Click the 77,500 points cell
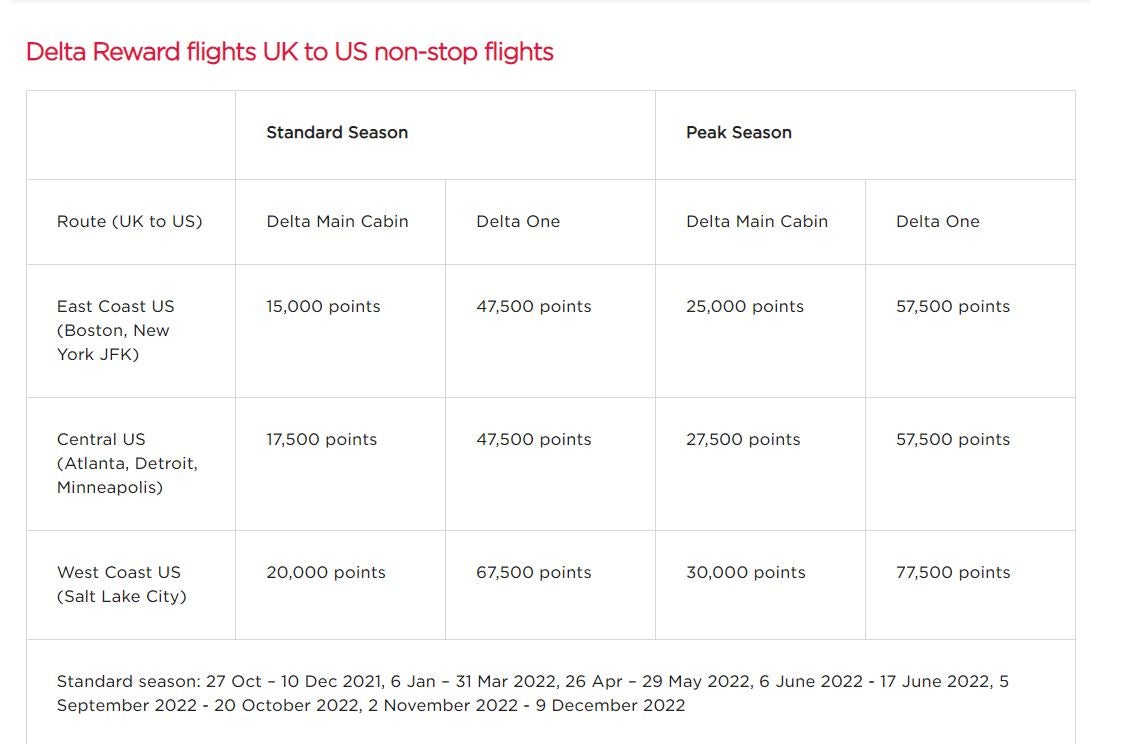The image size is (1139, 744). pyautogui.click(x=953, y=573)
